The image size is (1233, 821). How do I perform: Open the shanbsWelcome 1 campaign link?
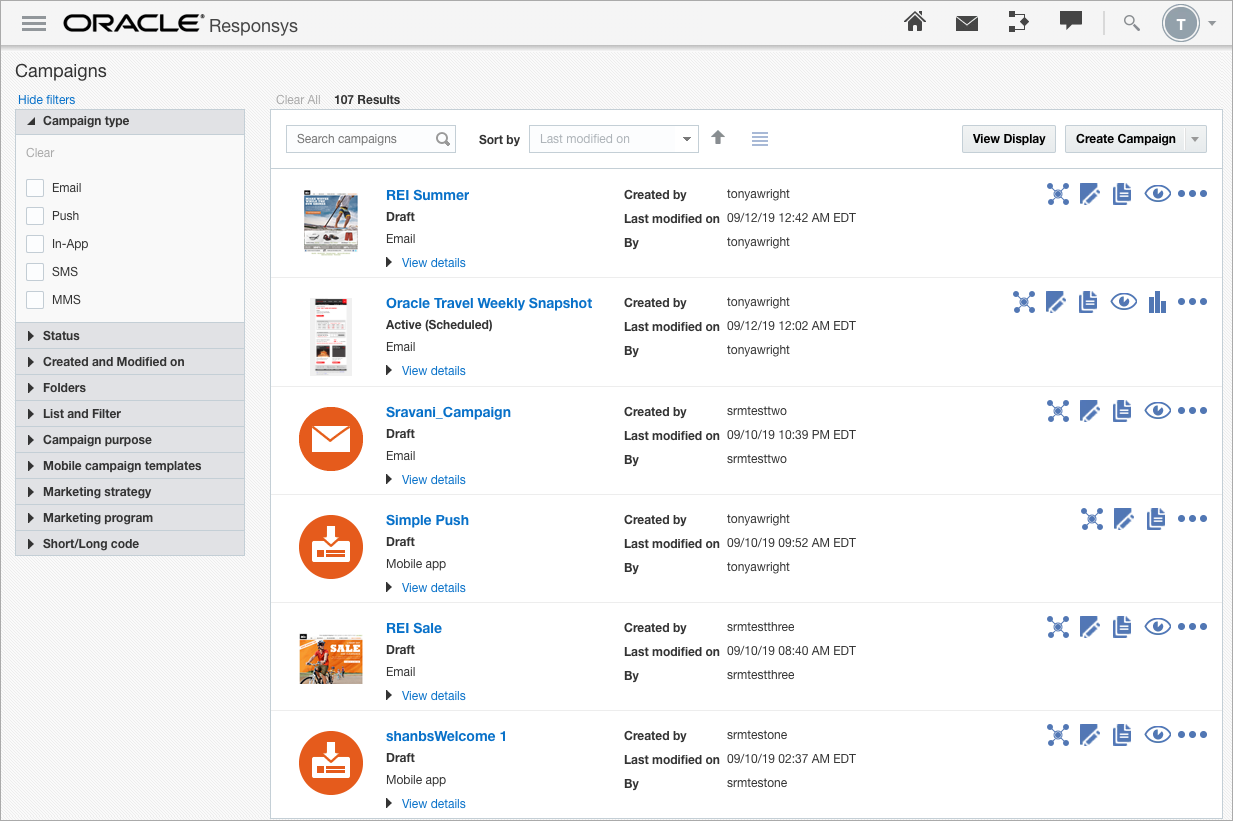click(x=446, y=736)
